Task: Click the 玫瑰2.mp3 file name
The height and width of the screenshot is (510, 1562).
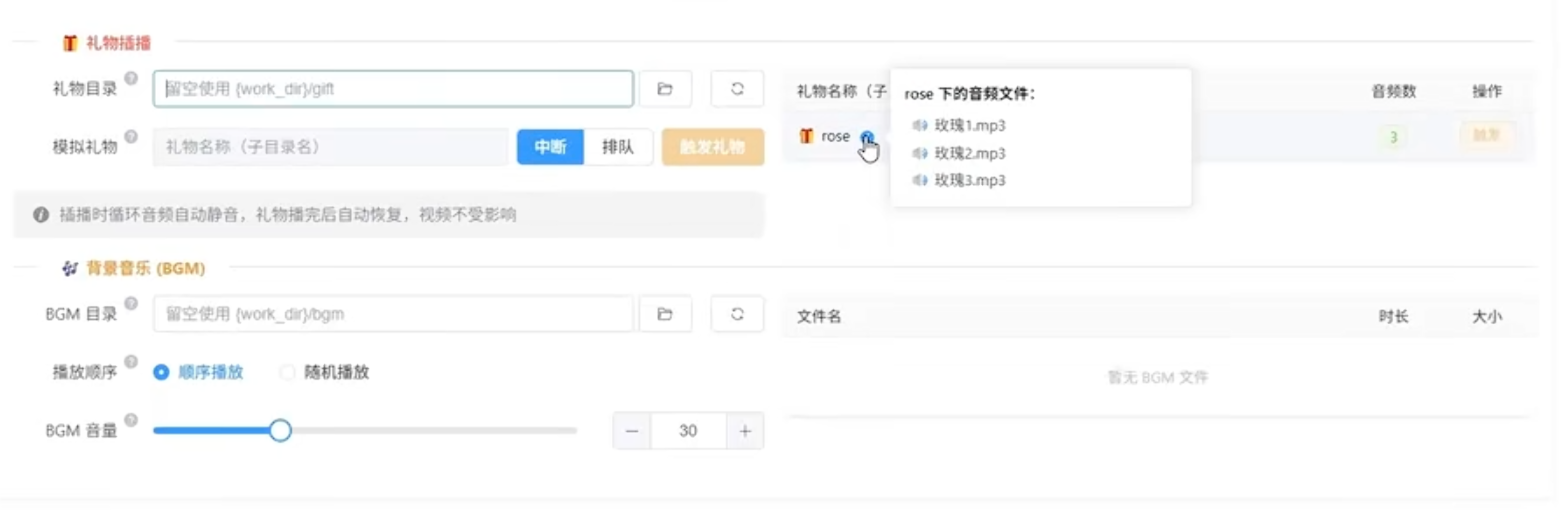Action: pos(970,153)
